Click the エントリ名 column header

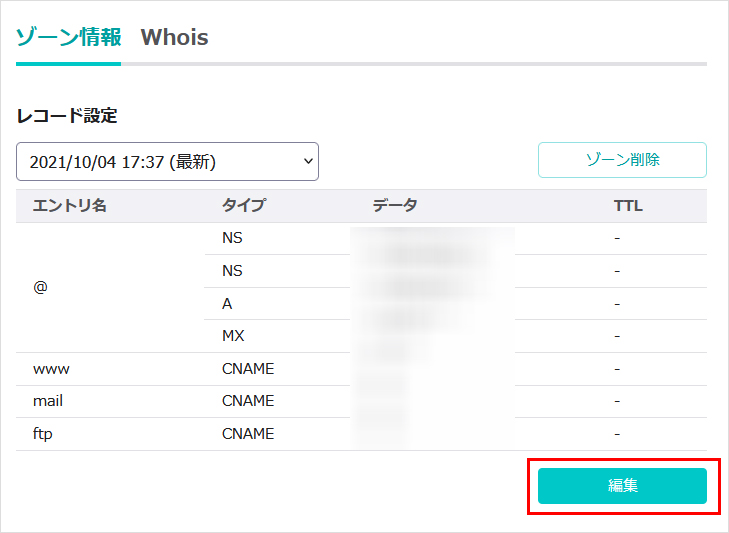[70, 206]
